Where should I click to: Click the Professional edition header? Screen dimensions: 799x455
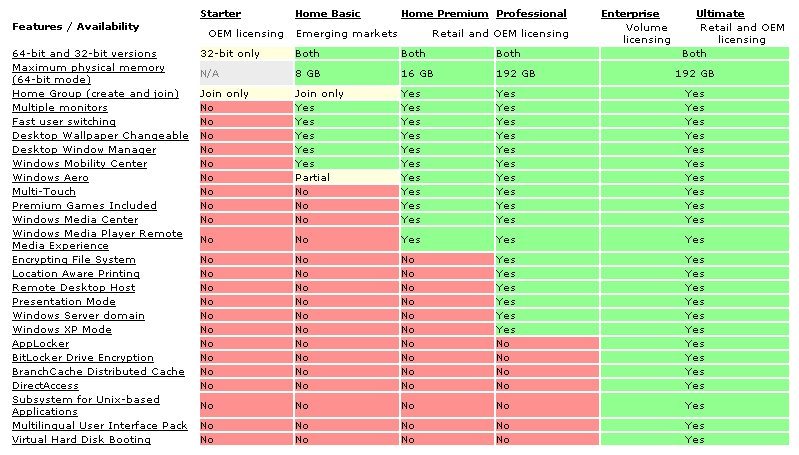(531, 14)
